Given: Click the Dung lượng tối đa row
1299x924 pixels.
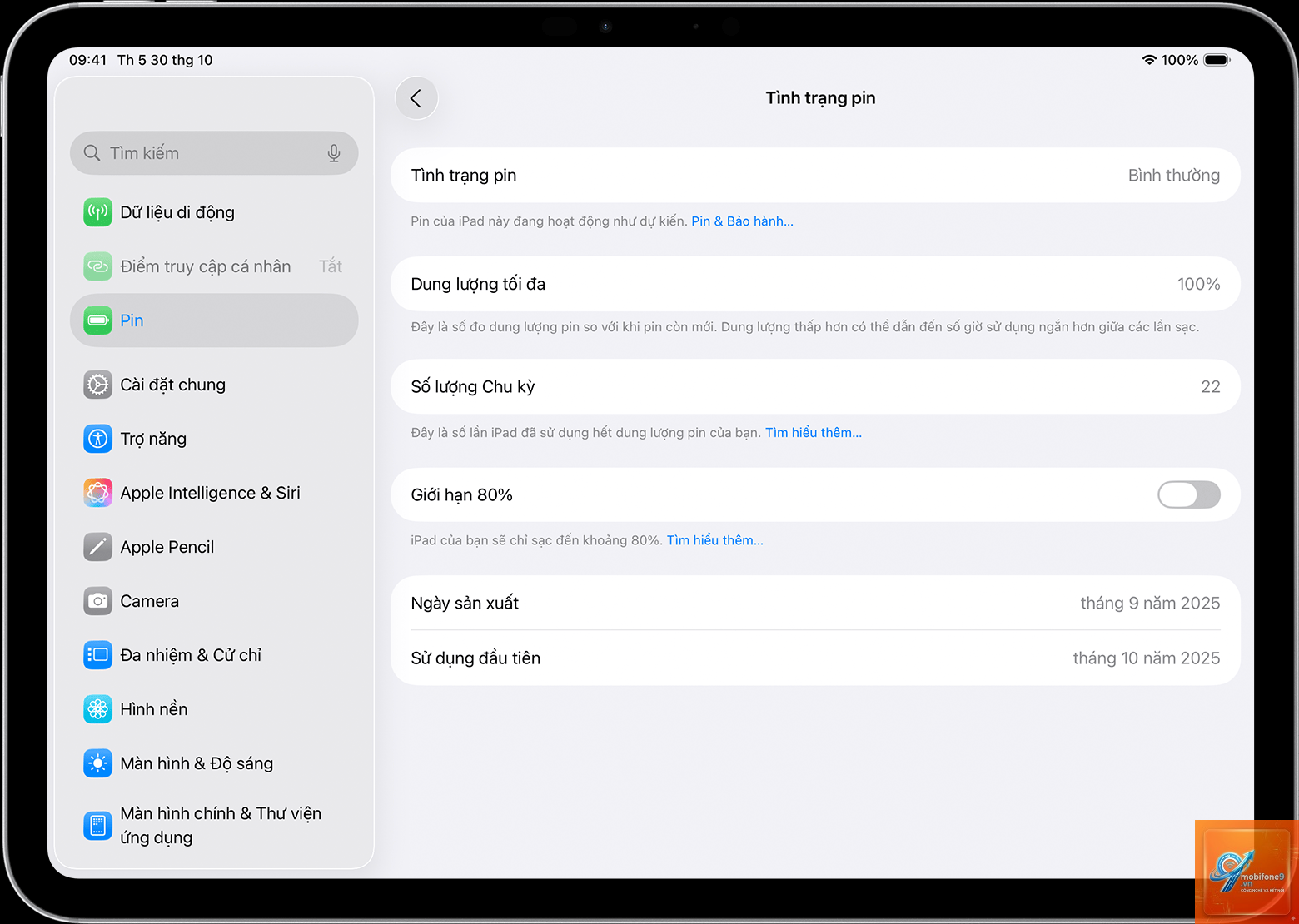Looking at the screenshot, I should click(815, 284).
